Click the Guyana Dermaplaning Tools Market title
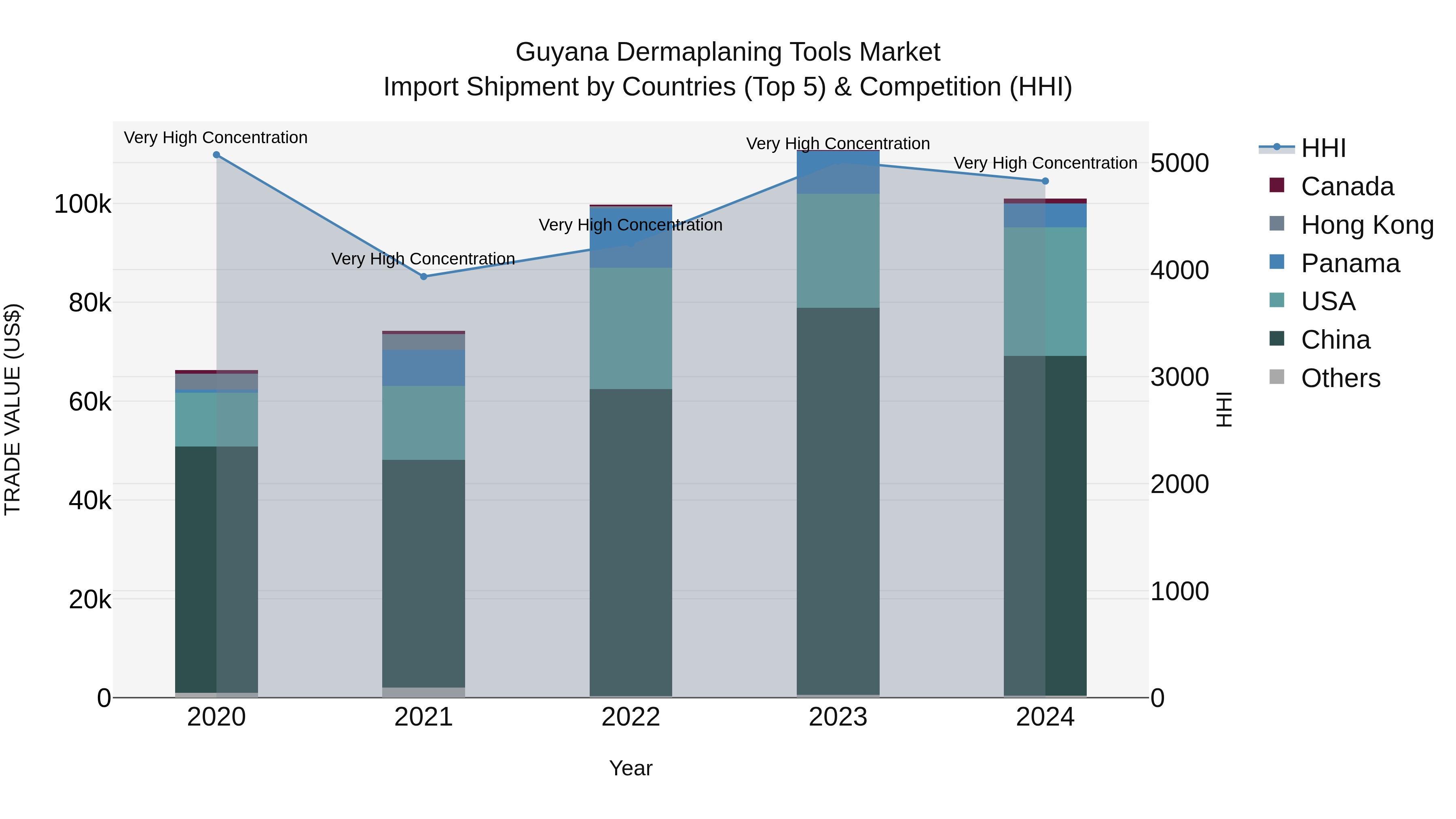1456x819 pixels. (x=728, y=52)
